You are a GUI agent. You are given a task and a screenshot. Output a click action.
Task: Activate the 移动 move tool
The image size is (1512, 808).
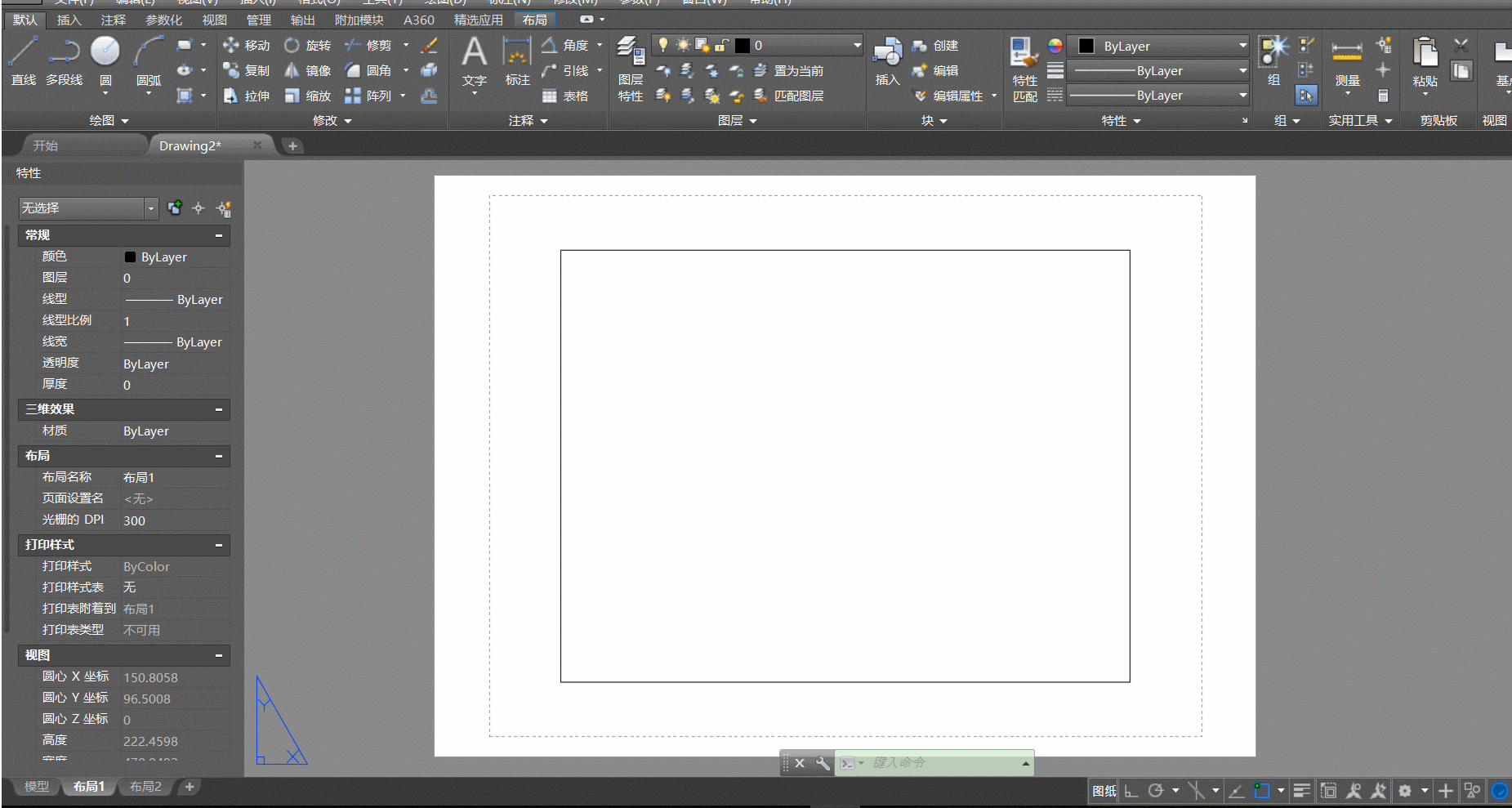tap(246, 46)
